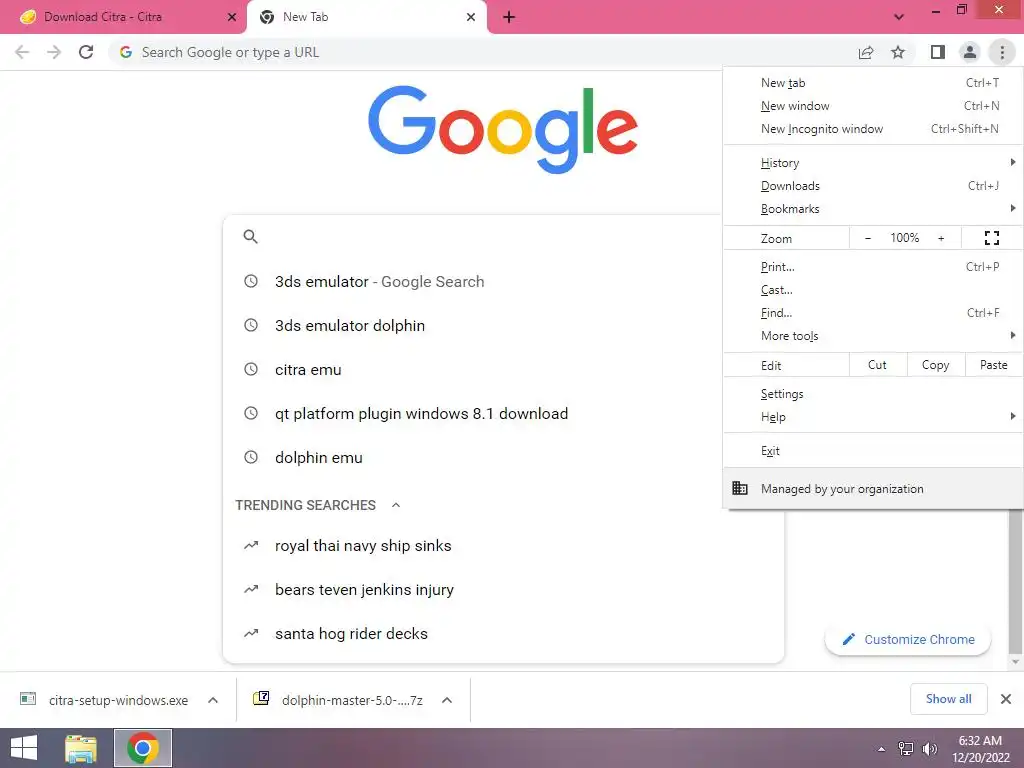Select New window menu item
This screenshot has width=1024, height=768.
tap(873, 106)
